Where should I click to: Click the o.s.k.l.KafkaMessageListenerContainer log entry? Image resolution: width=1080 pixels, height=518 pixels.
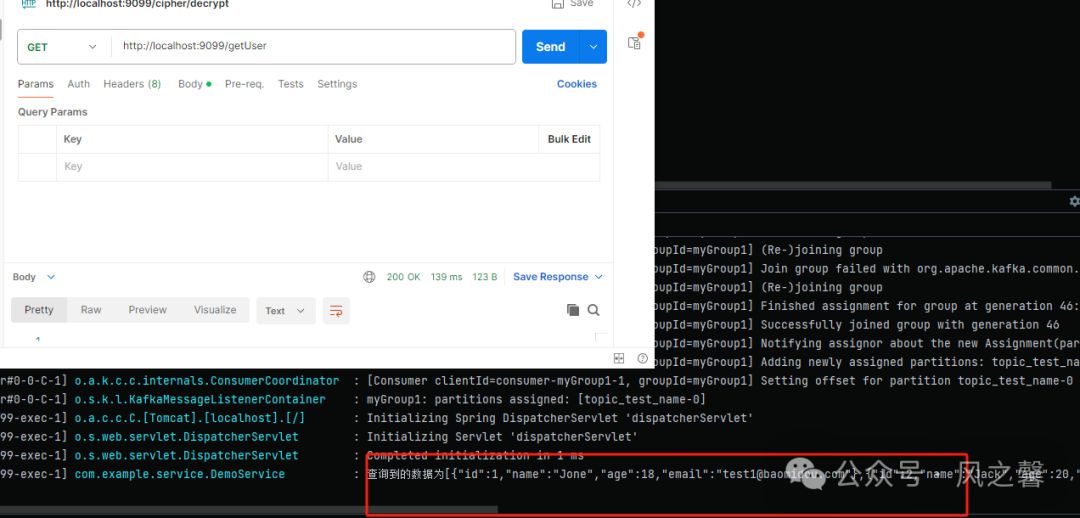[200, 400]
